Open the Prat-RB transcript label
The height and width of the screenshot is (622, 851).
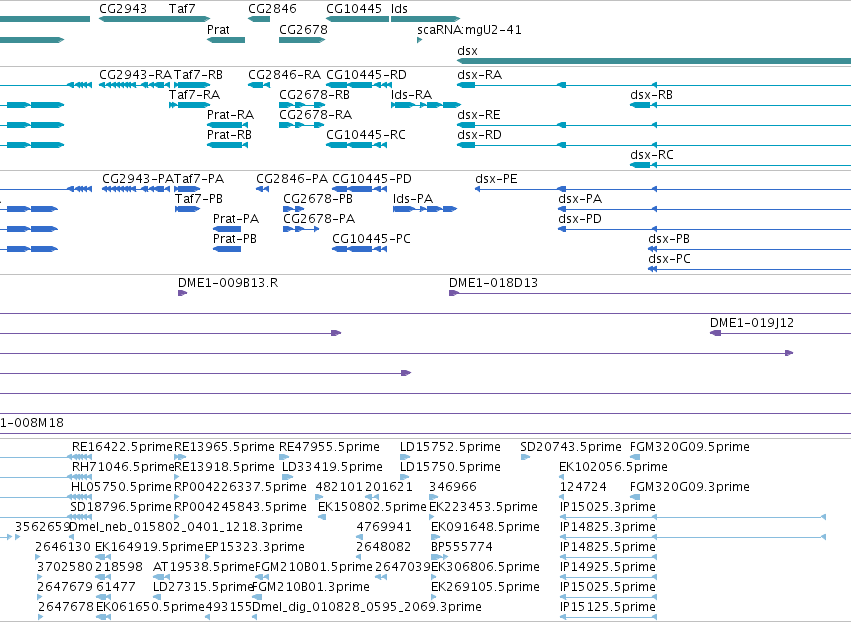(230, 135)
